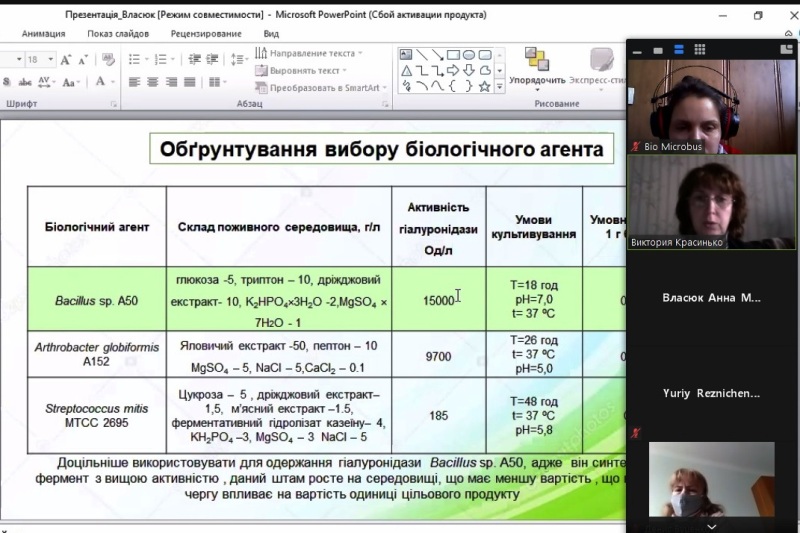Select the curve shape
This screenshot has height=533, width=800.
437,86
